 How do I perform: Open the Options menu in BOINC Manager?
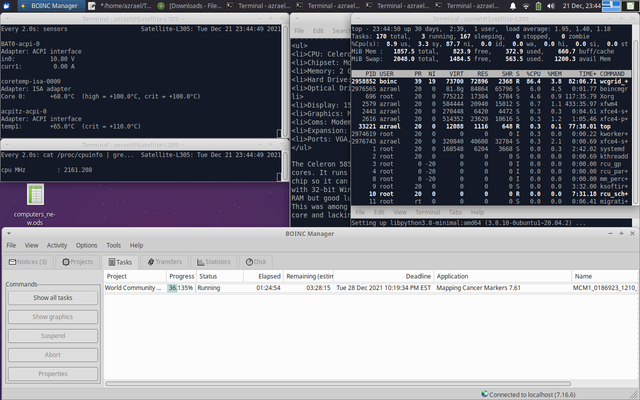click(87, 245)
